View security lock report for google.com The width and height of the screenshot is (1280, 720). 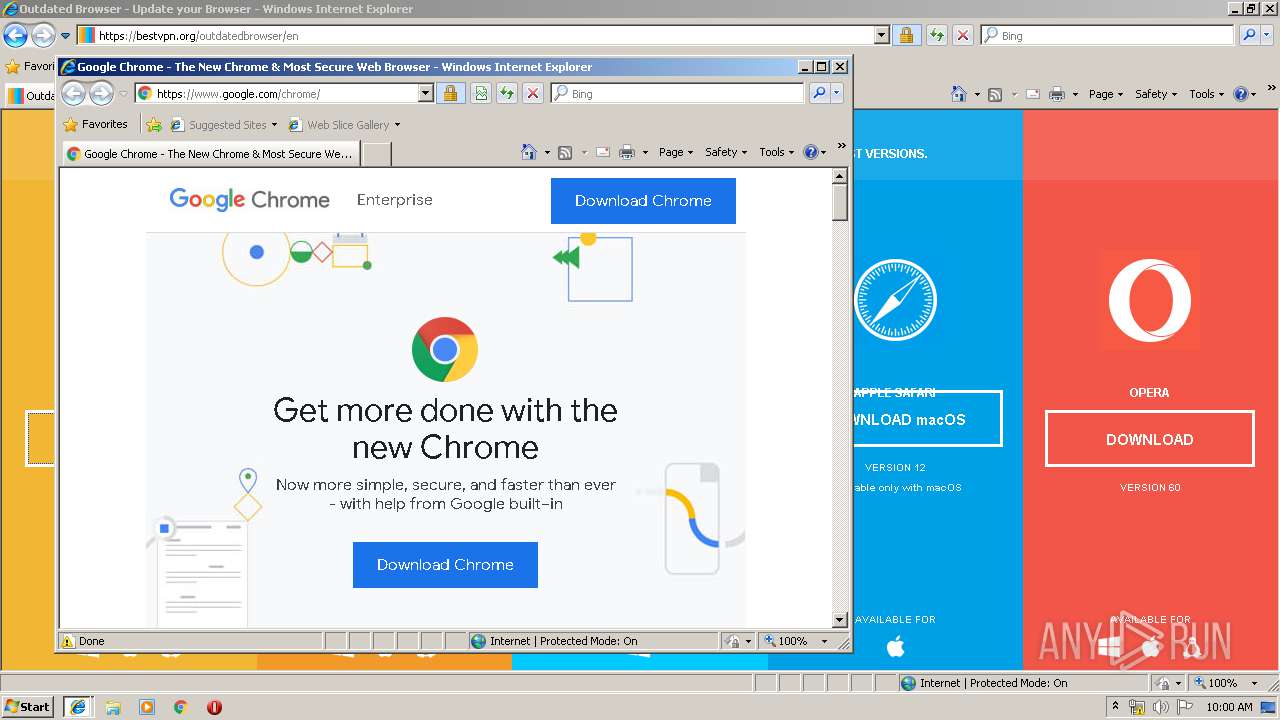tap(450, 94)
